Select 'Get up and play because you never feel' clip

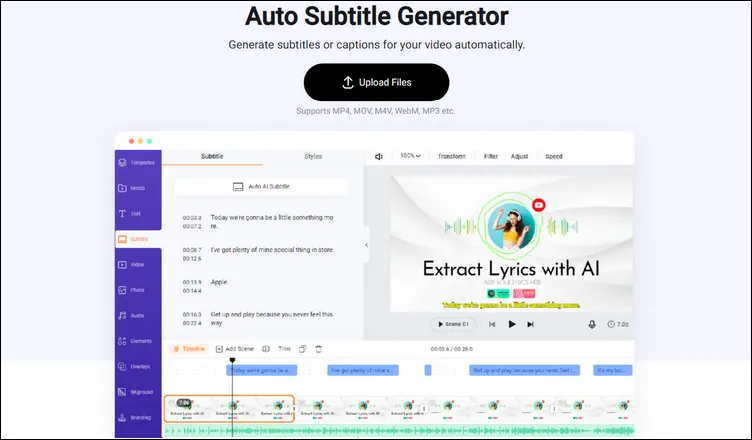pos(525,370)
